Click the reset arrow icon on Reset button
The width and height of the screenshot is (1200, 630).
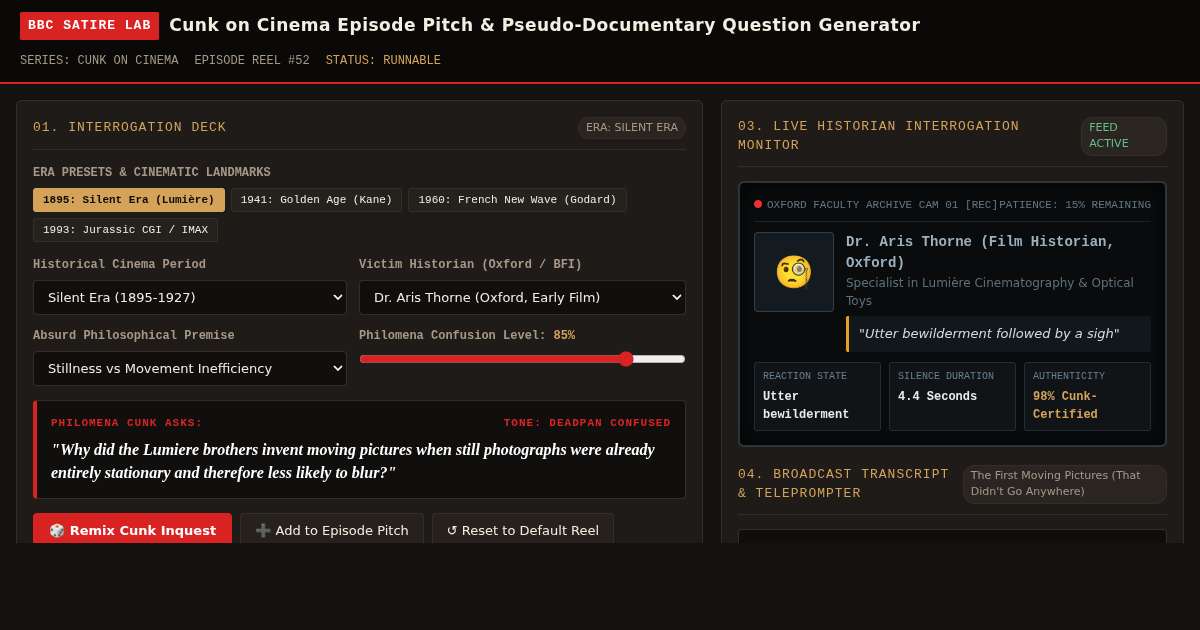(452, 530)
